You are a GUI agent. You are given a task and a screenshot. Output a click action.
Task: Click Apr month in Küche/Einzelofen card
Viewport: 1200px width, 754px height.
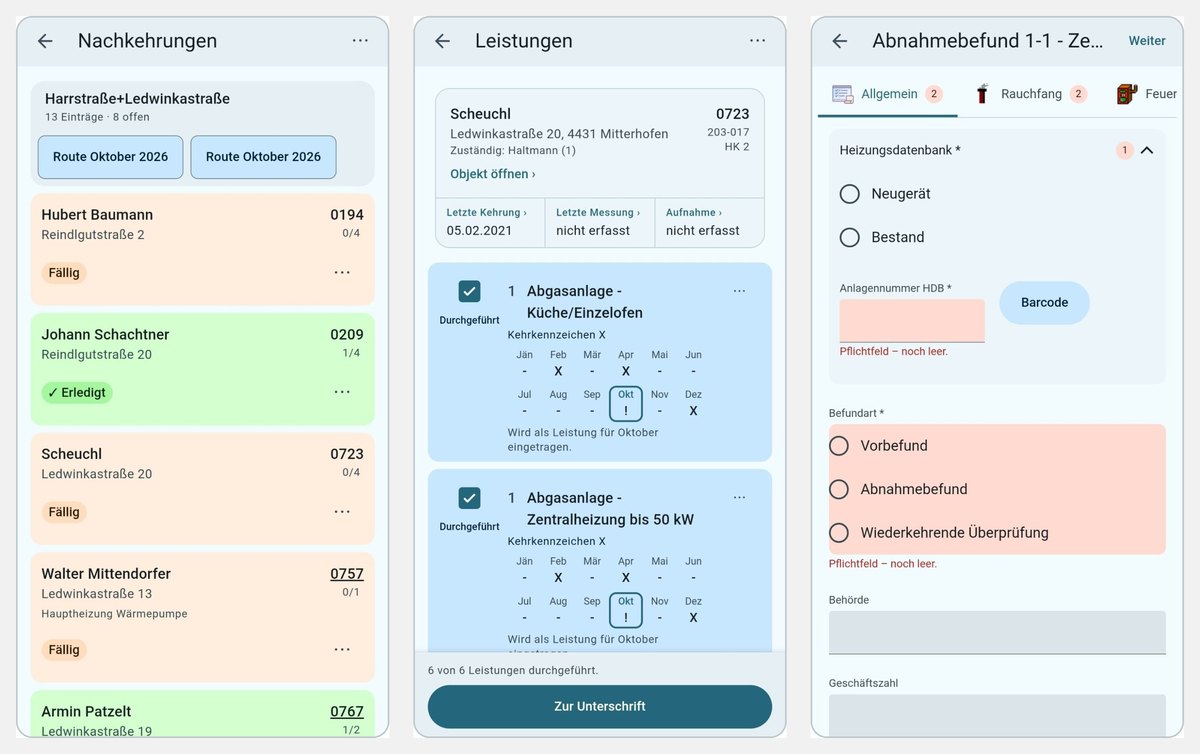(x=626, y=363)
